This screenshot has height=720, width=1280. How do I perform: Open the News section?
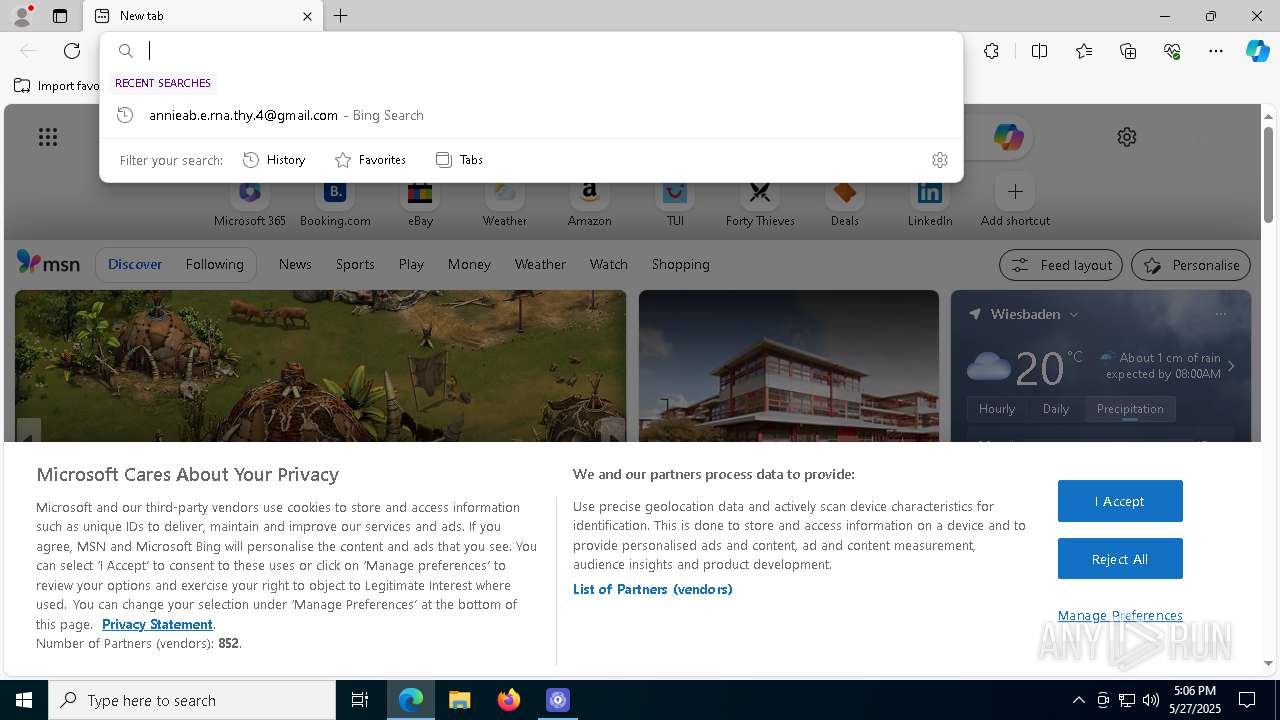[x=295, y=264]
